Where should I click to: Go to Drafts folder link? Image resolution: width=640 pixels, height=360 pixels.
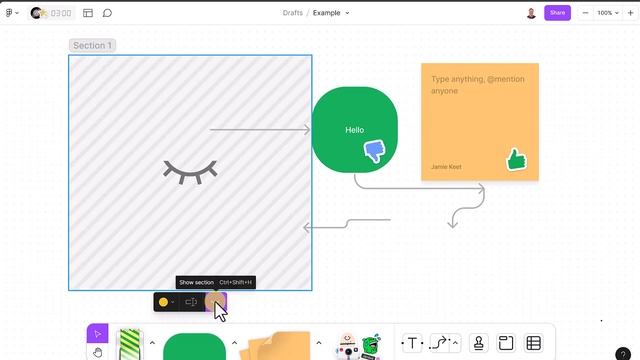coord(293,13)
